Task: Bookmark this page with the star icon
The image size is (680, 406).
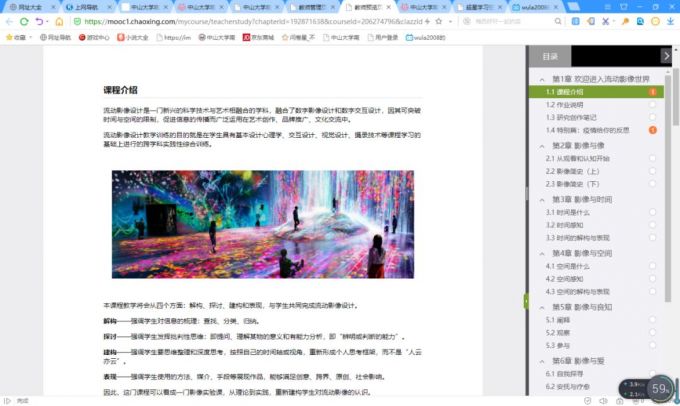Action: 439,21
